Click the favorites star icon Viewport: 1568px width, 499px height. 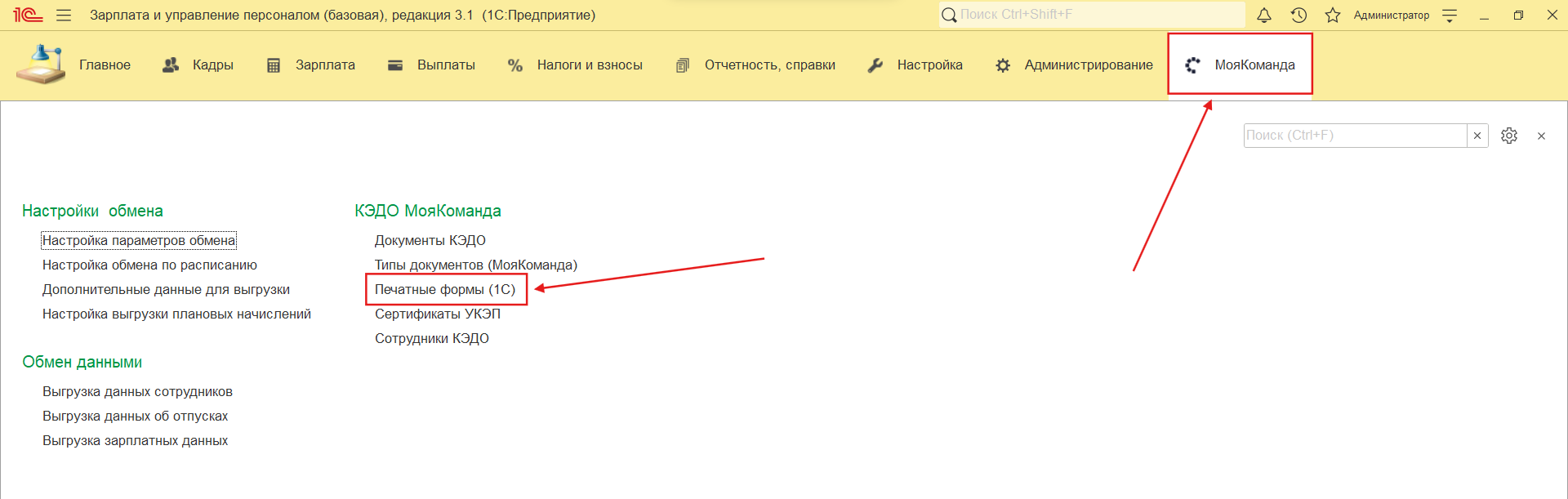click(1333, 16)
